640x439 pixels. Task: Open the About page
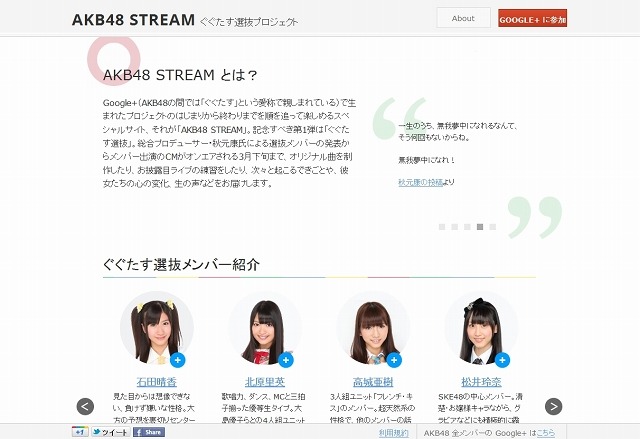pos(463,18)
